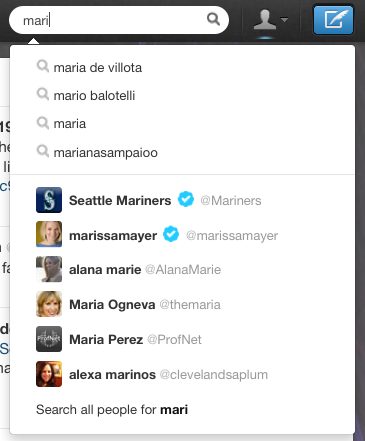The image size is (365, 441).
Task: Choose the 'maria' search suggestion
Action: tap(182, 124)
